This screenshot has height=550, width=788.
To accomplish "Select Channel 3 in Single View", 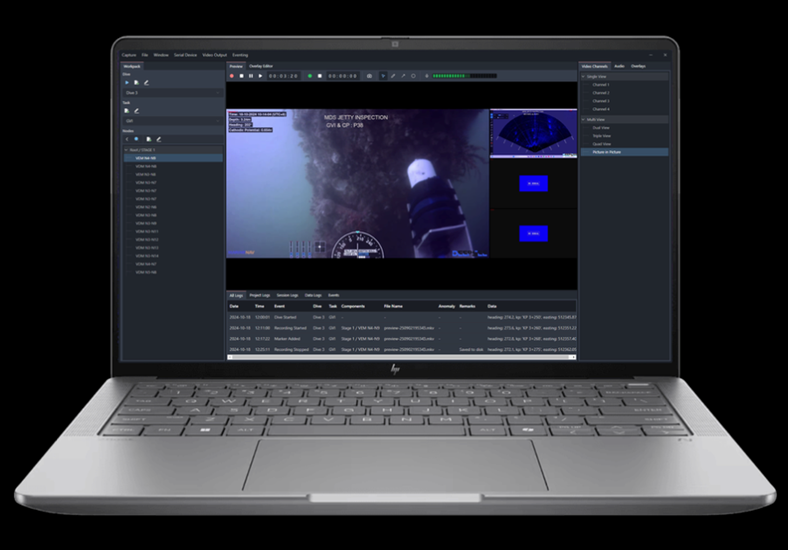I will pos(601,101).
